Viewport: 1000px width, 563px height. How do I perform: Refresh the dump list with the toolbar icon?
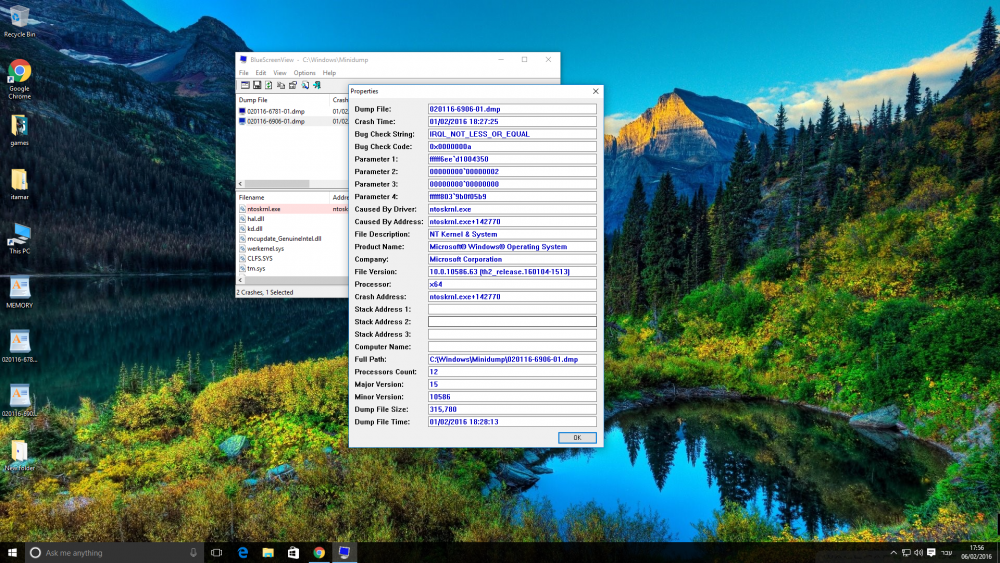click(x=268, y=85)
